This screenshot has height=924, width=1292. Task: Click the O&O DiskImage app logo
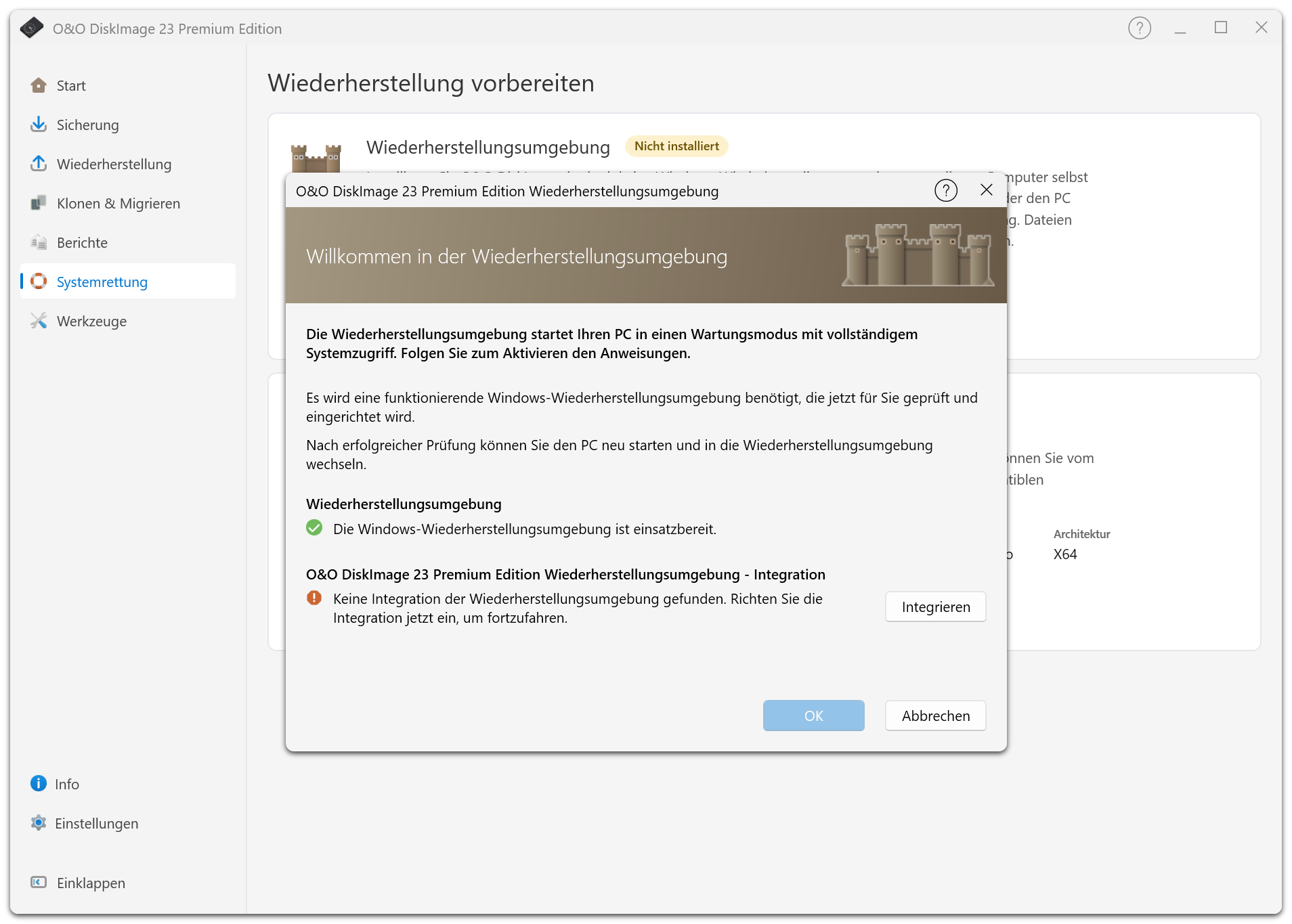point(31,28)
